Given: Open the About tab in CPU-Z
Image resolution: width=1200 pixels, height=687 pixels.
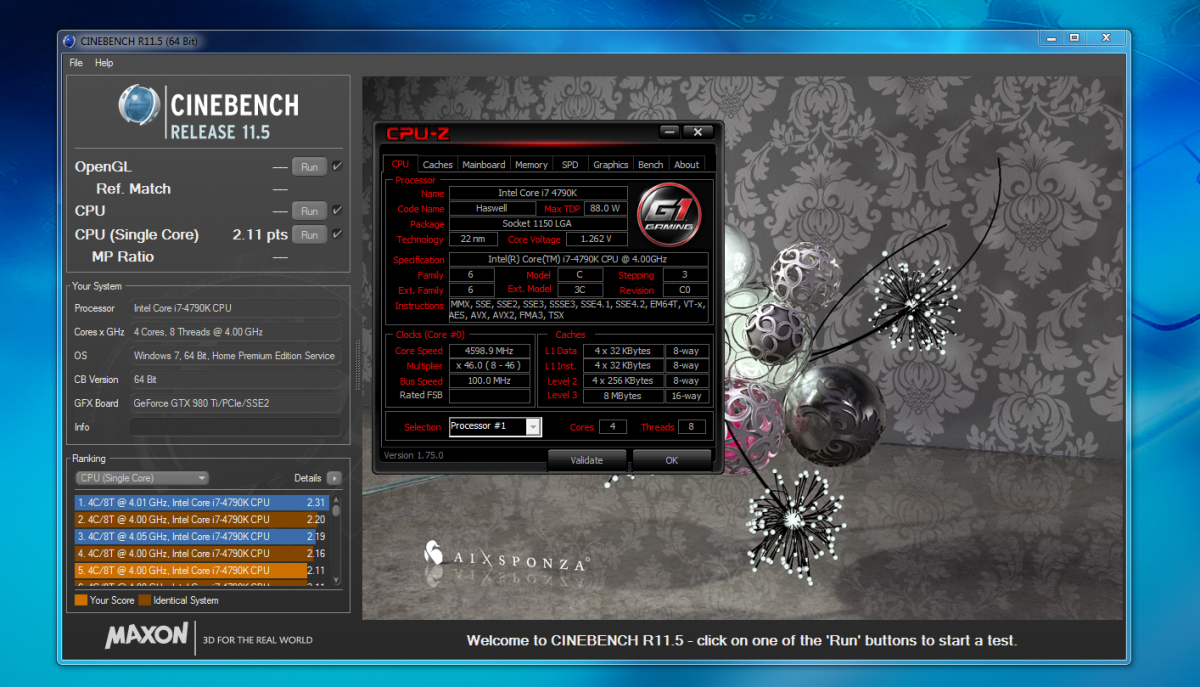Looking at the screenshot, I should 687,164.
